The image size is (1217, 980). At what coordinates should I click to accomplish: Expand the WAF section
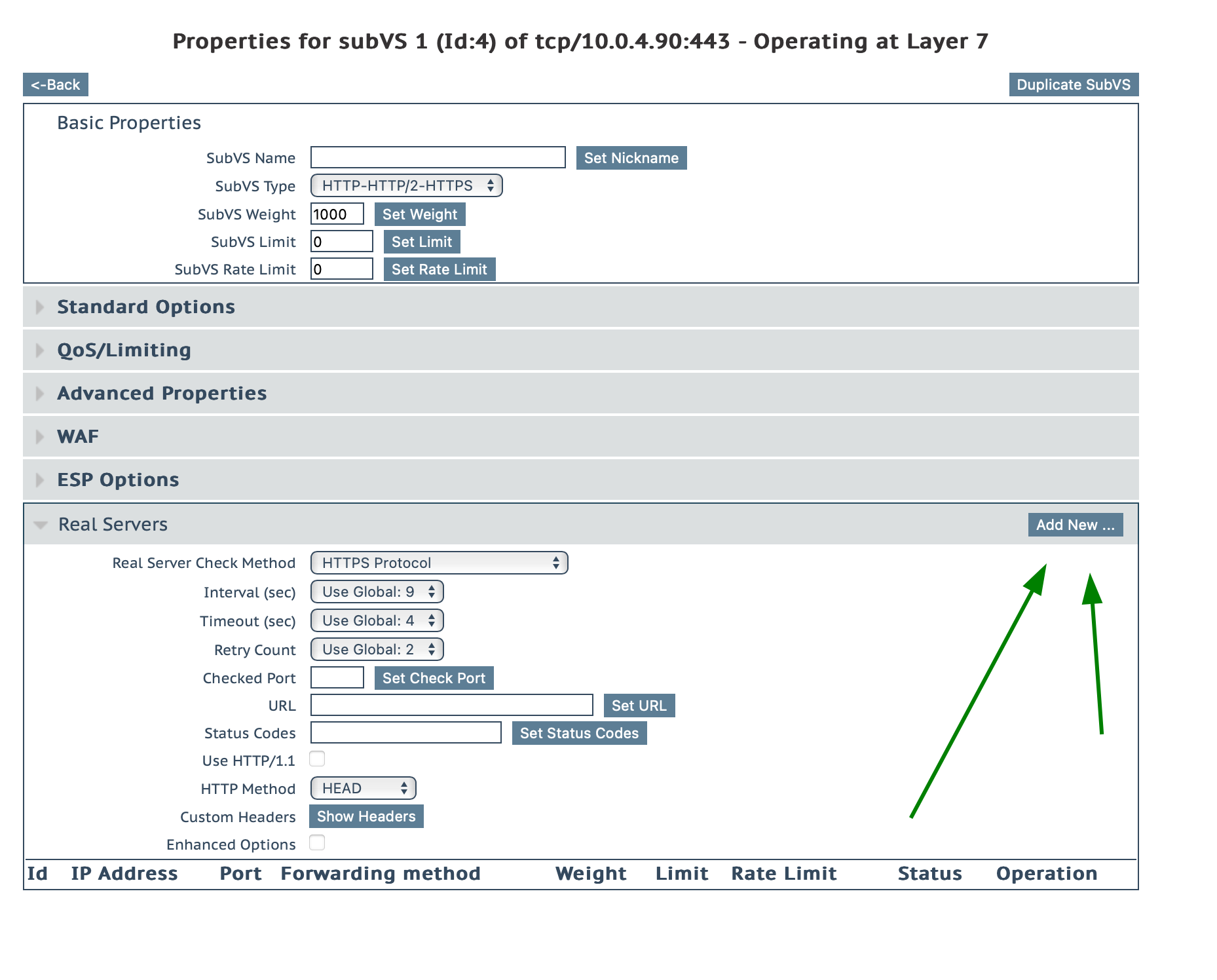click(77, 437)
